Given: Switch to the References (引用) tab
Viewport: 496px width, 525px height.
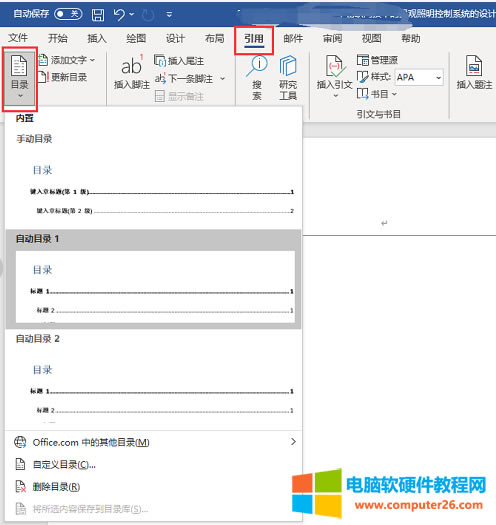Looking at the screenshot, I should (x=254, y=39).
